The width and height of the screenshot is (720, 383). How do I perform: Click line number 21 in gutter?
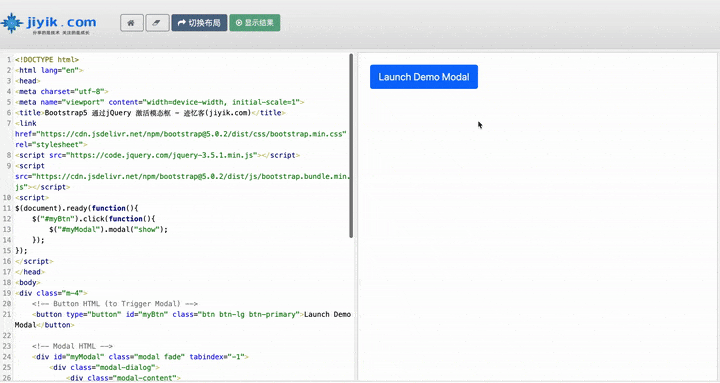click(x=7, y=315)
